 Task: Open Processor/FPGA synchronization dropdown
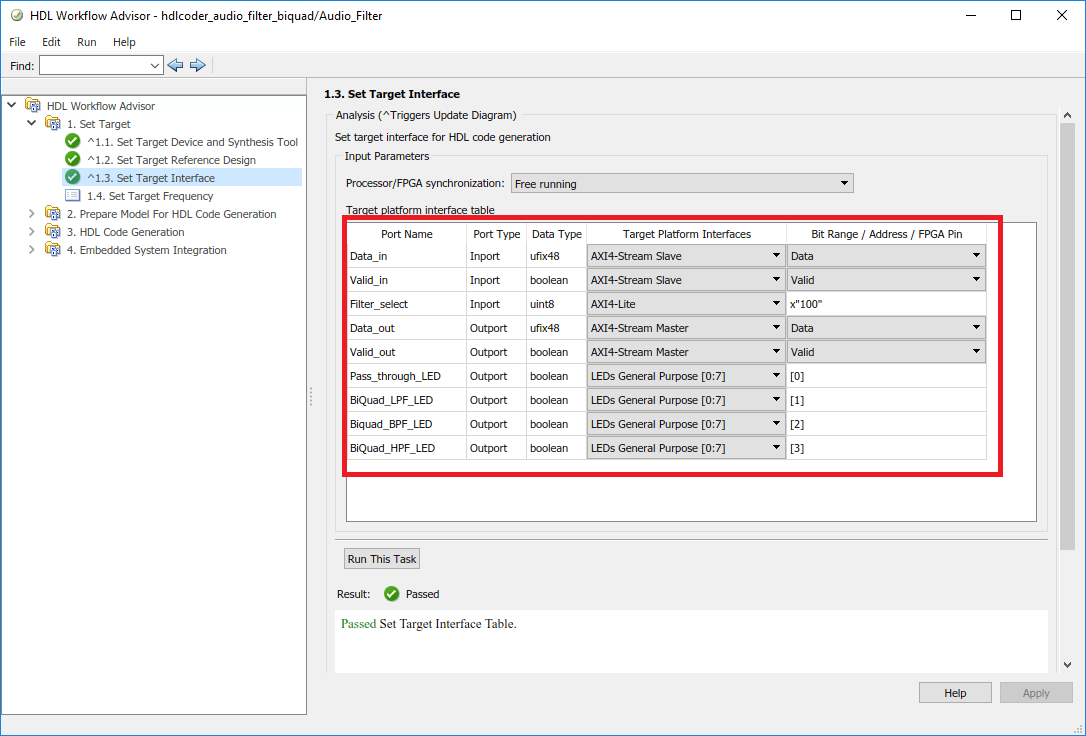pos(682,184)
